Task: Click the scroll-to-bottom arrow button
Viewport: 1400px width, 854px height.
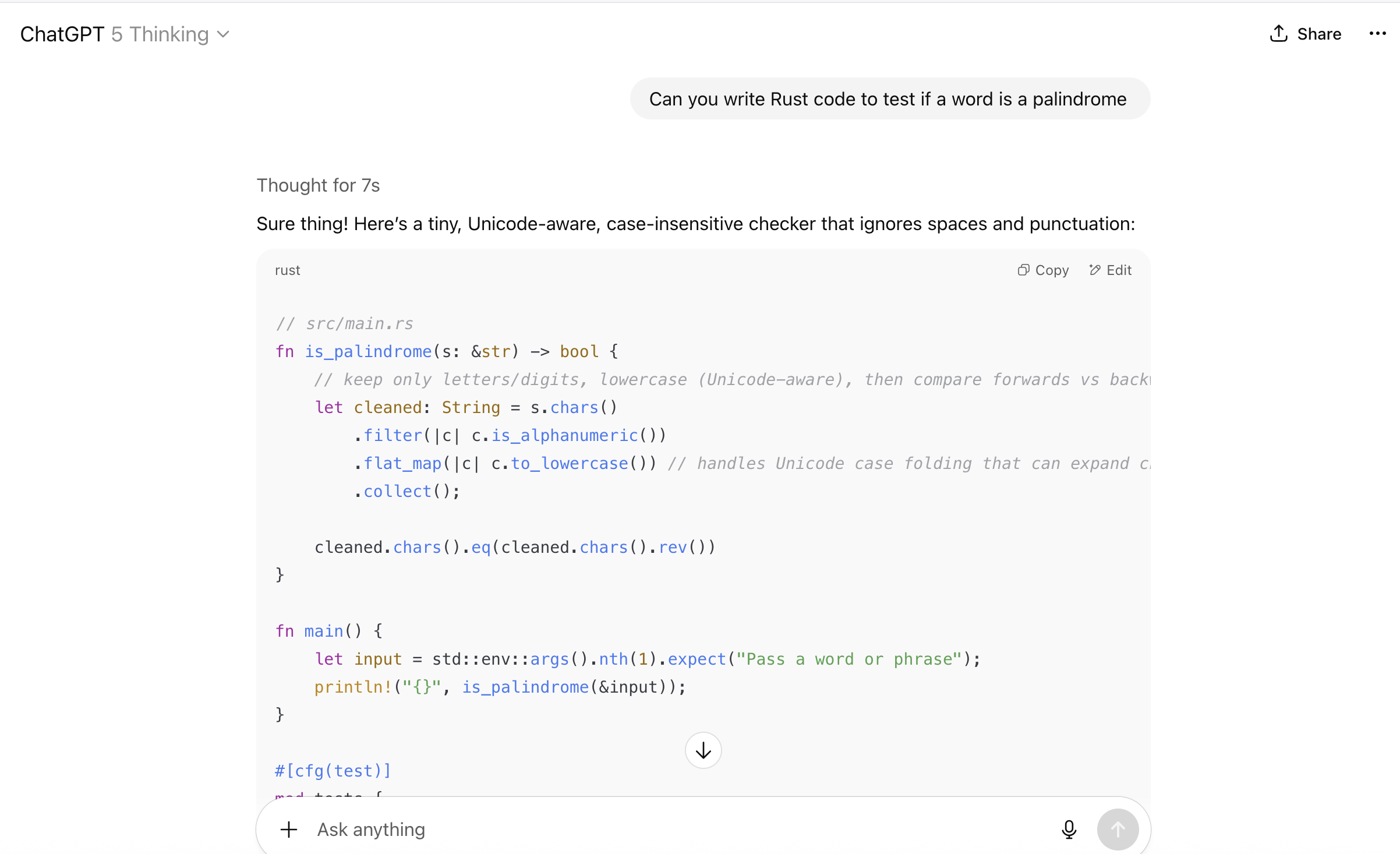Action: 703,750
